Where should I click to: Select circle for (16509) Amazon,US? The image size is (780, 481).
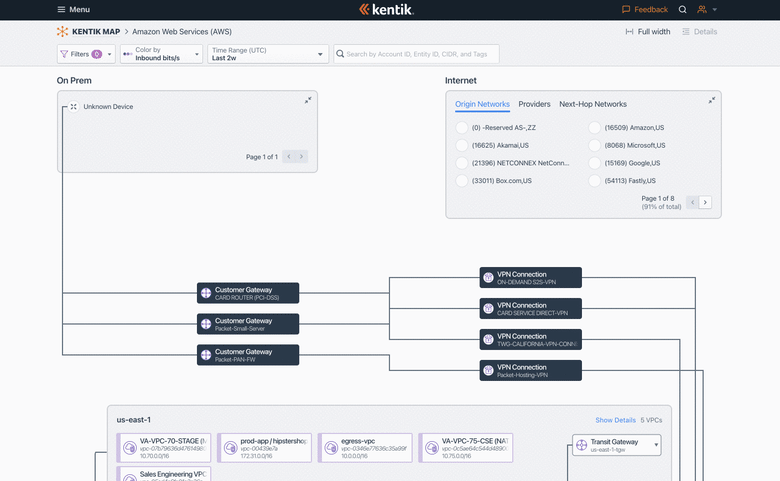click(594, 127)
